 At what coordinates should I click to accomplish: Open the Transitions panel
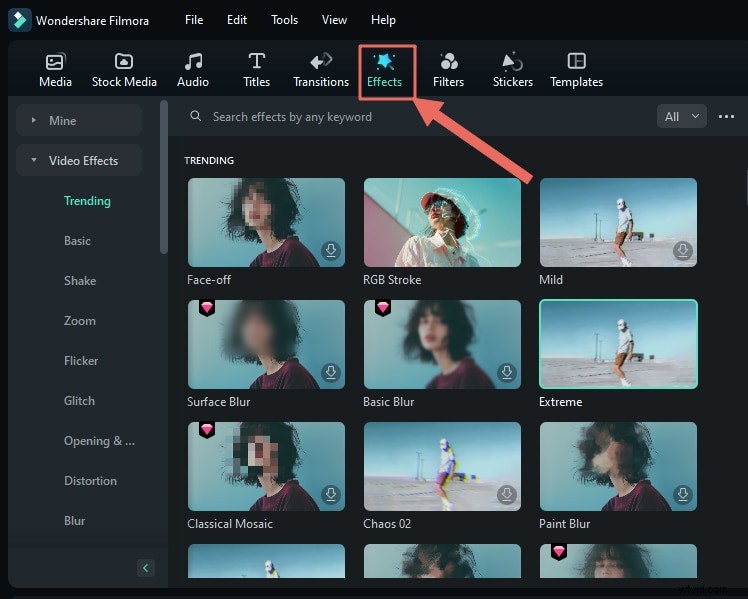[x=321, y=62]
